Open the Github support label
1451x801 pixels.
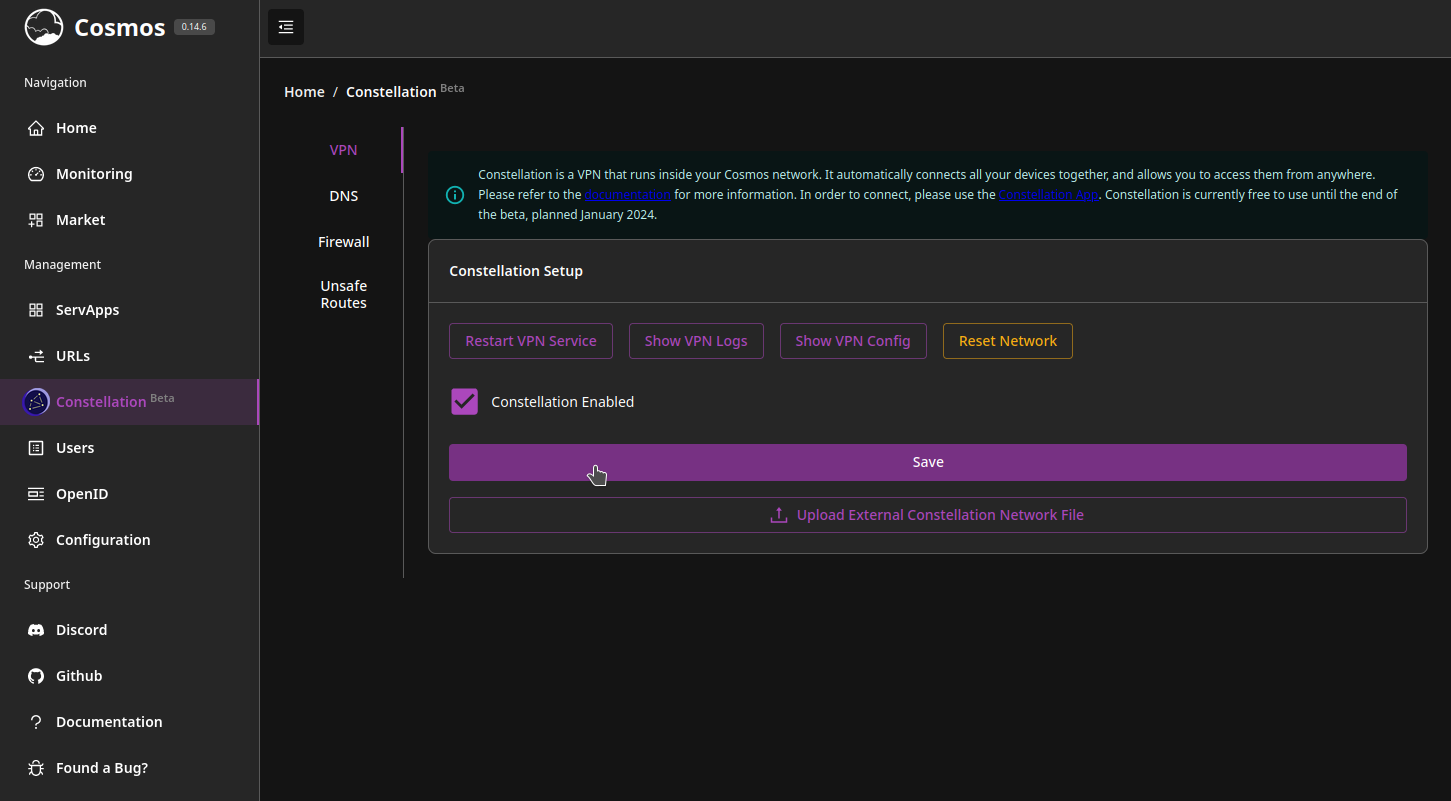pyautogui.click(x=79, y=676)
